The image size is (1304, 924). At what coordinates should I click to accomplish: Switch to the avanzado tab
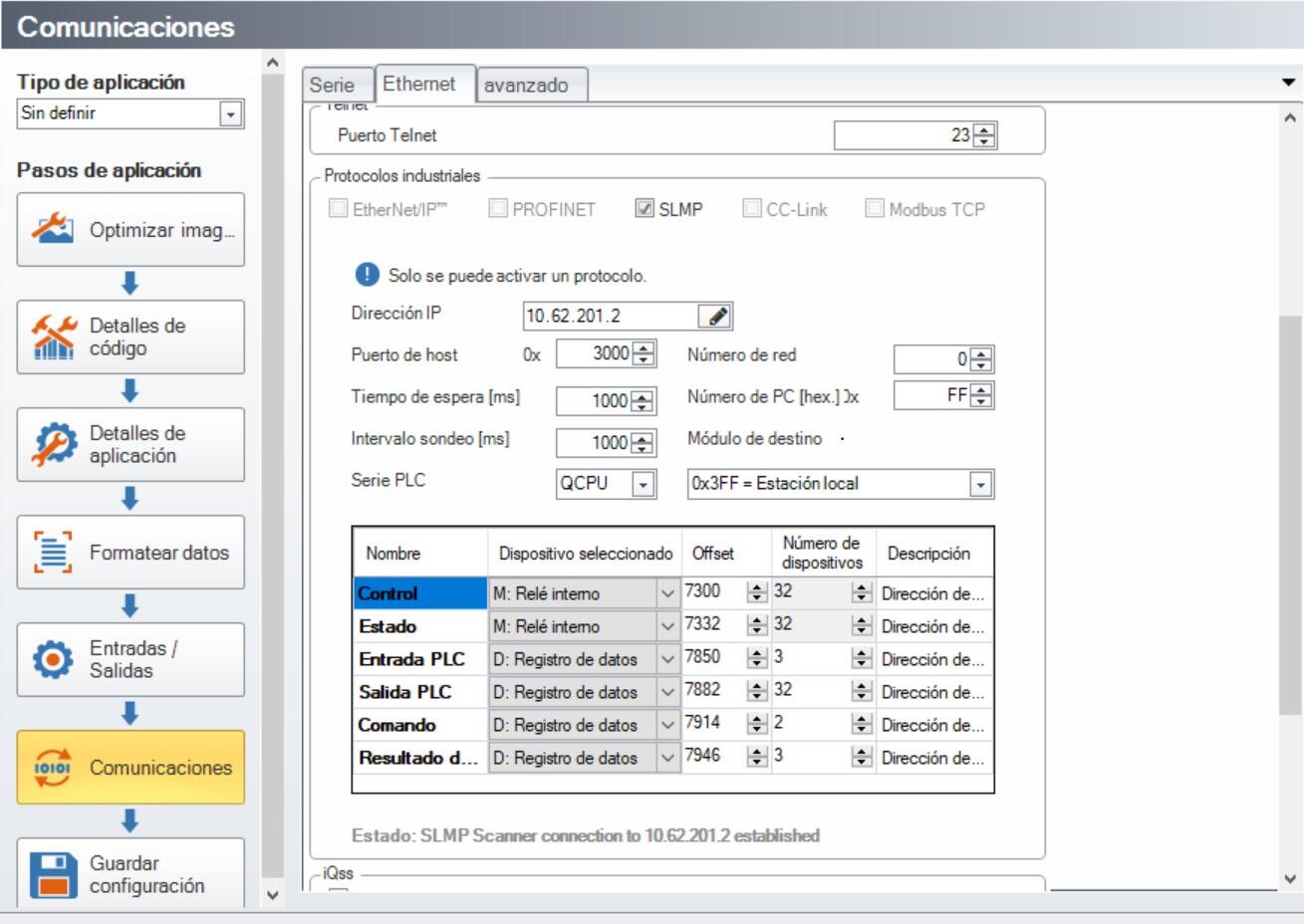pyautogui.click(x=526, y=86)
